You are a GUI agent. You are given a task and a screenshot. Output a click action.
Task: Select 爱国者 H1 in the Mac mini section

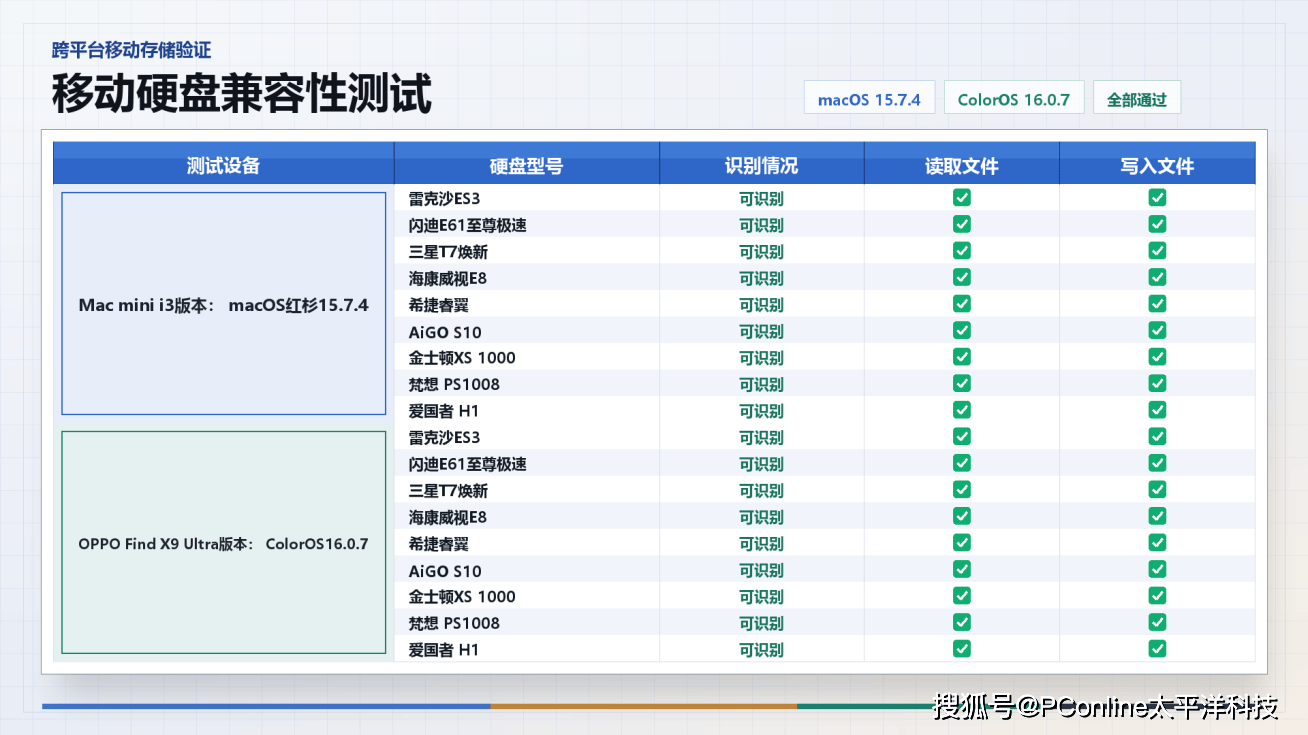coord(444,411)
